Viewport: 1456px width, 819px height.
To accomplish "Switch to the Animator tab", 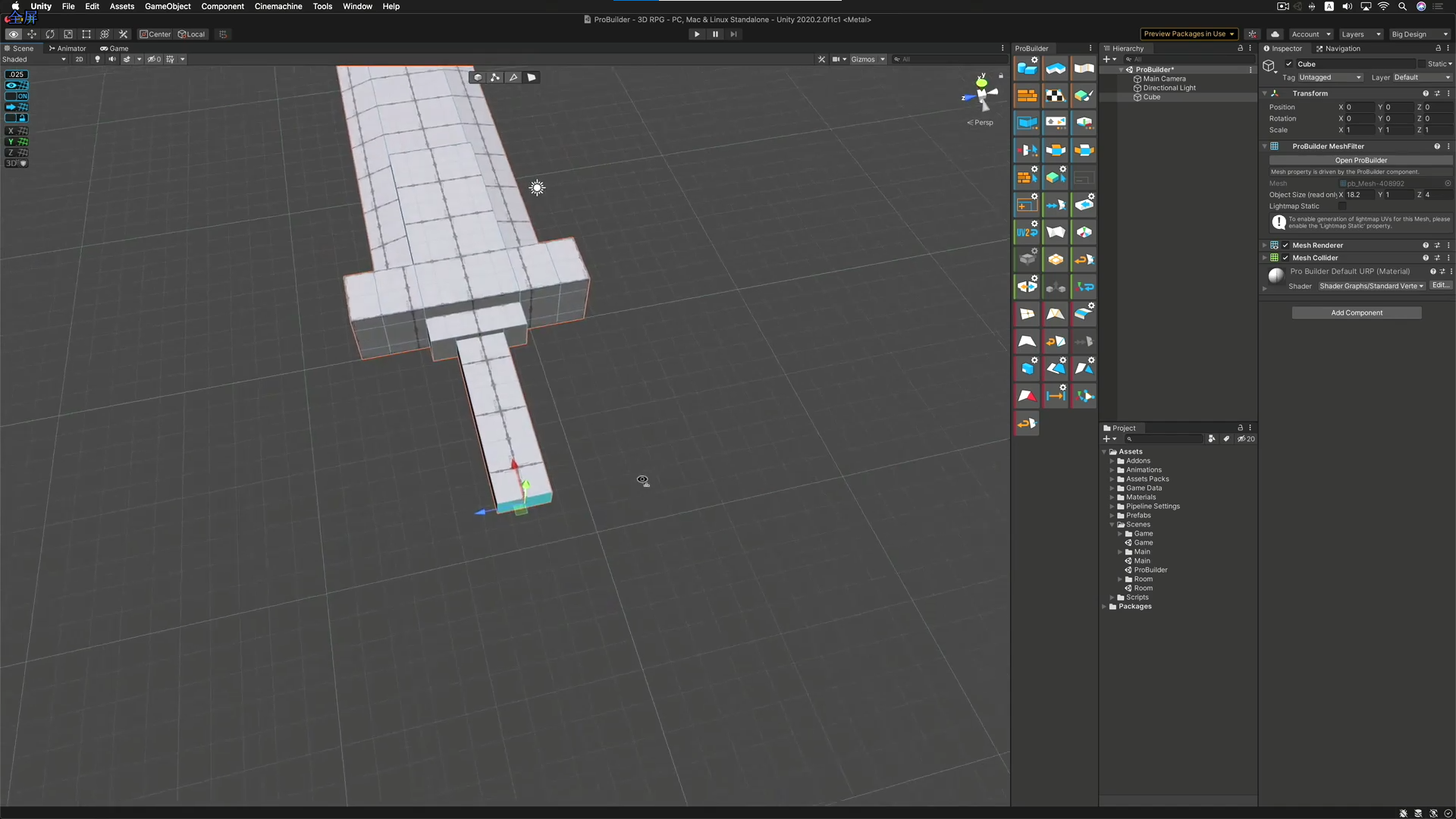I will click(x=67, y=49).
